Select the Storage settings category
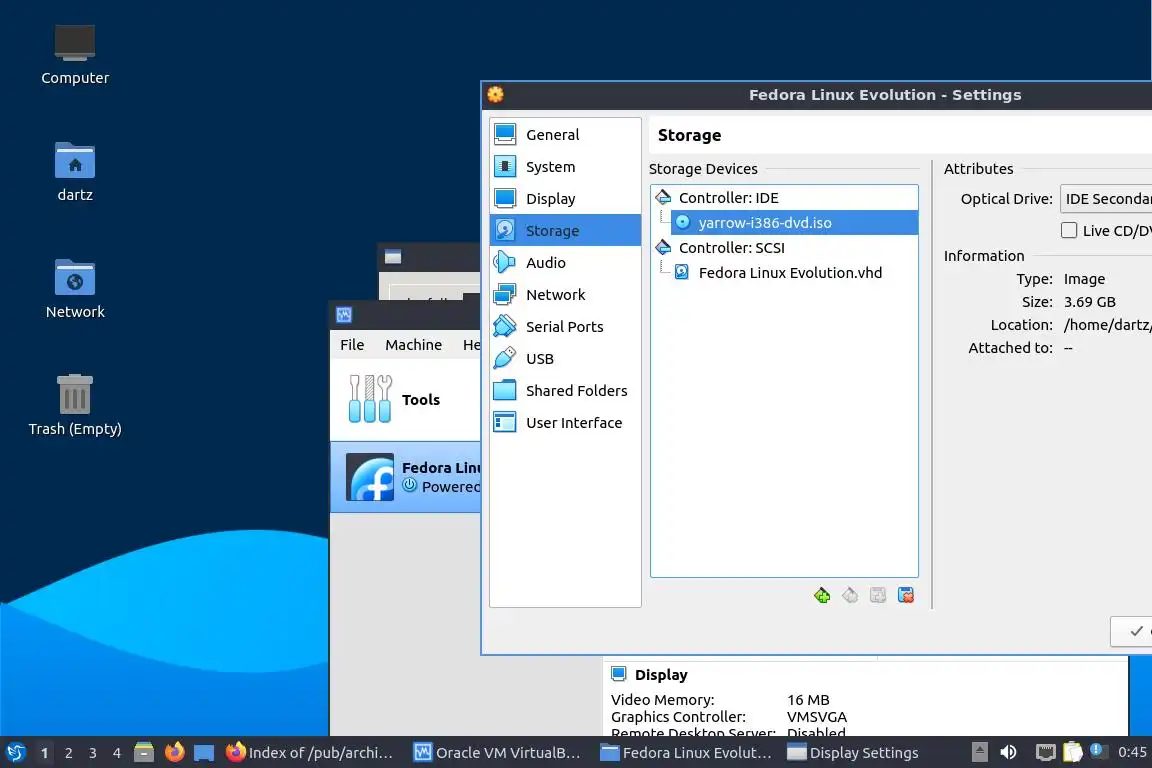Image resolution: width=1152 pixels, height=768 pixels. click(565, 231)
